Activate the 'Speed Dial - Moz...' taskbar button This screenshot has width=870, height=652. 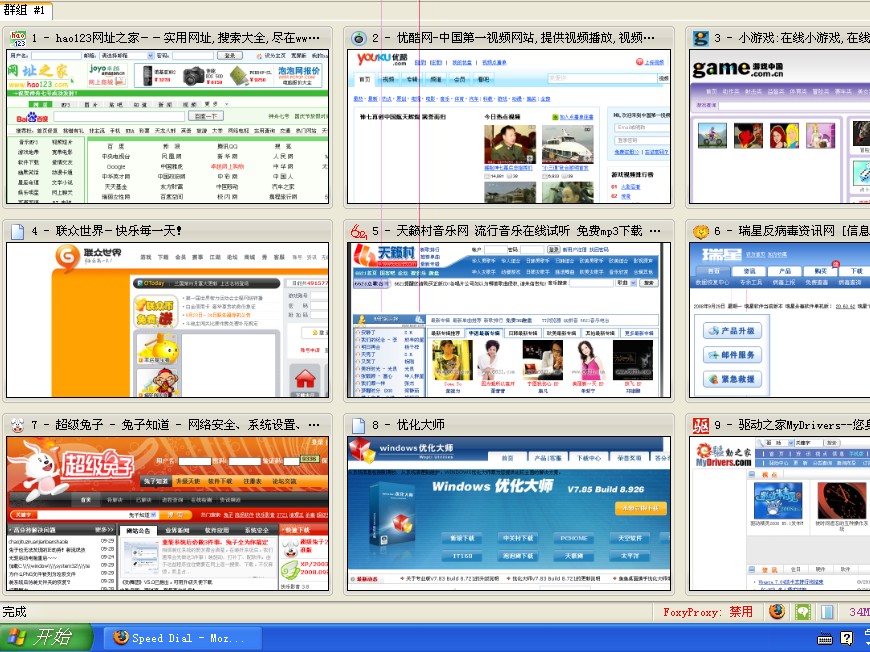[x=183, y=638]
